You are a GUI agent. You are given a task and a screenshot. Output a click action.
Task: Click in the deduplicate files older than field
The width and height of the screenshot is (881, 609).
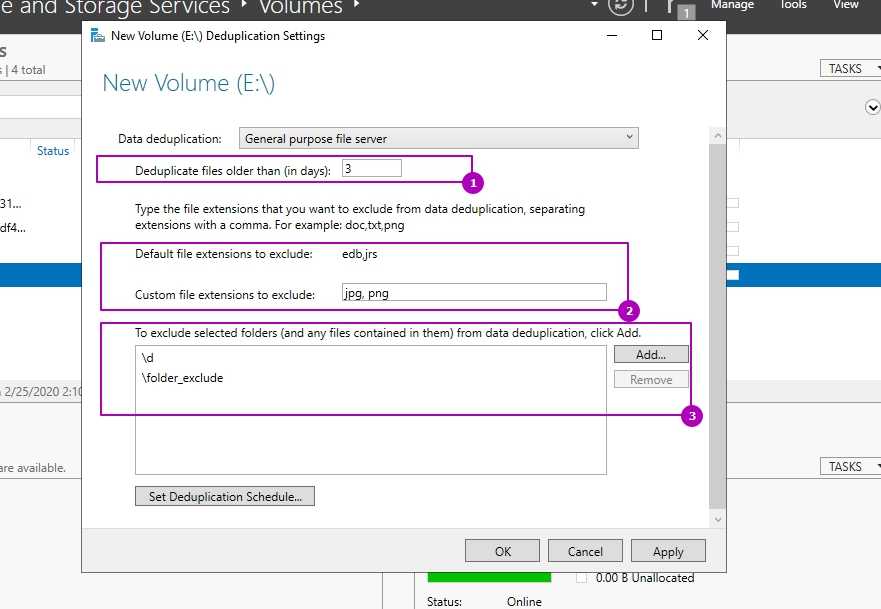(x=371, y=169)
